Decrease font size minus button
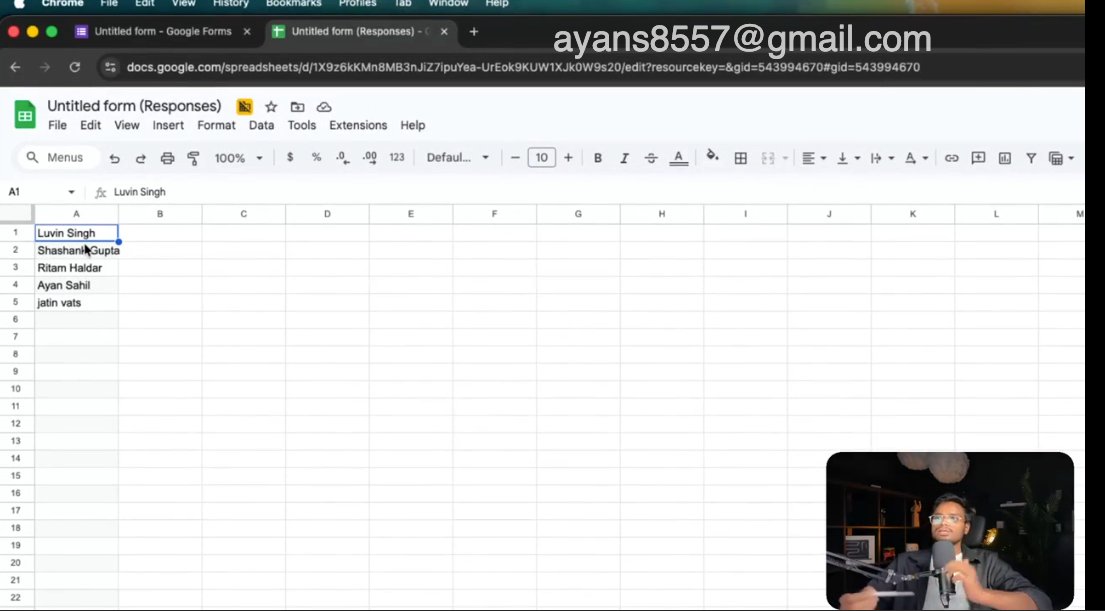Screen dimensions: 1105x611 click(515, 158)
